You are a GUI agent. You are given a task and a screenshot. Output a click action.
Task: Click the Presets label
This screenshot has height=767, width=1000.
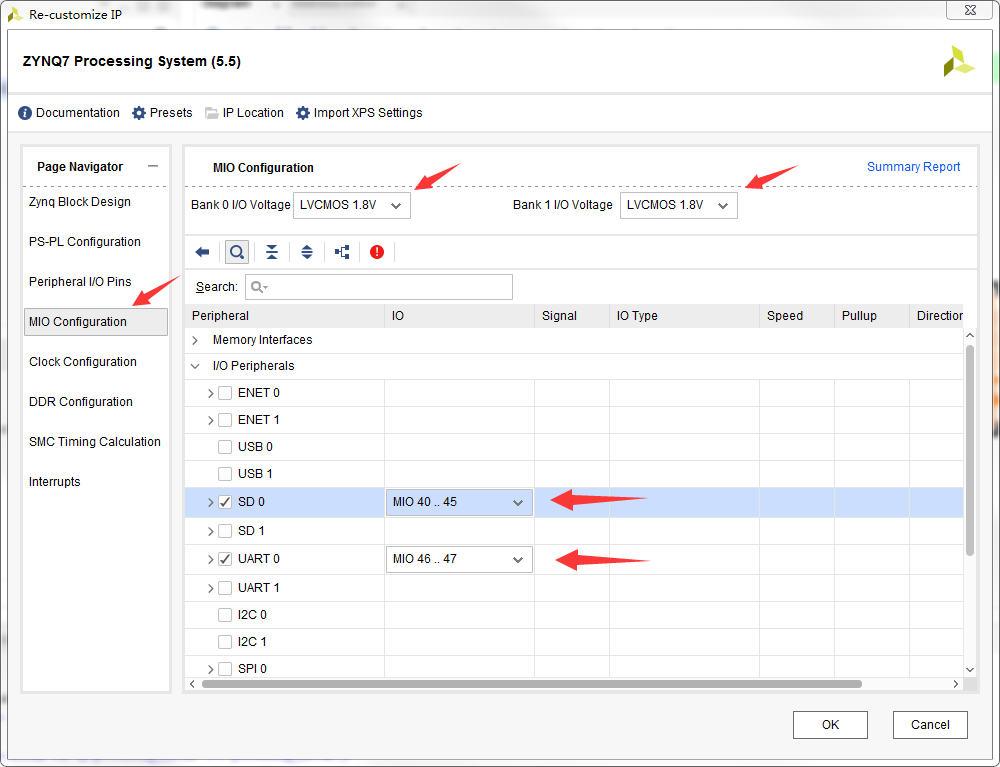coord(171,113)
